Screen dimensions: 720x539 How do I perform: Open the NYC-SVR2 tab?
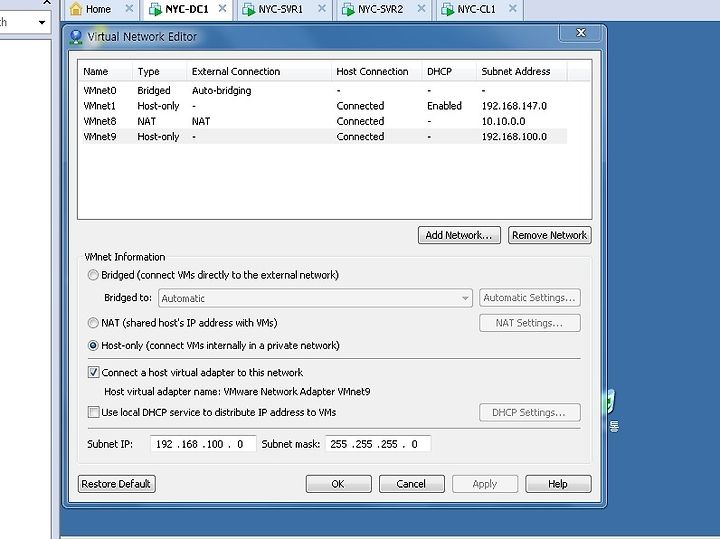click(x=383, y=9)
